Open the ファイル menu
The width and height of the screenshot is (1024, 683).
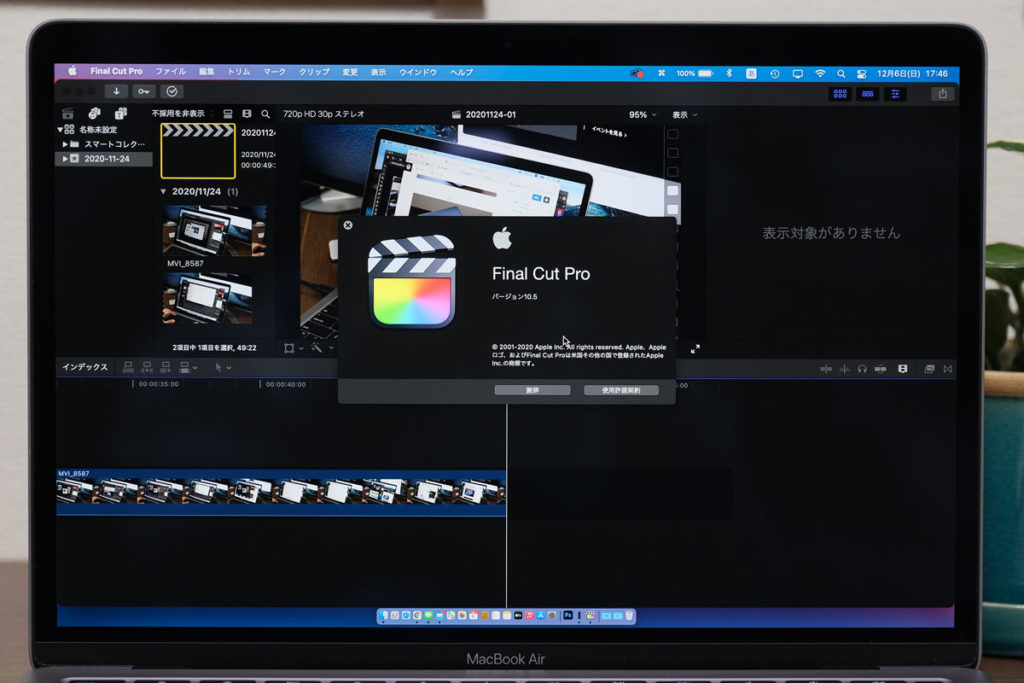coord(170,72)
